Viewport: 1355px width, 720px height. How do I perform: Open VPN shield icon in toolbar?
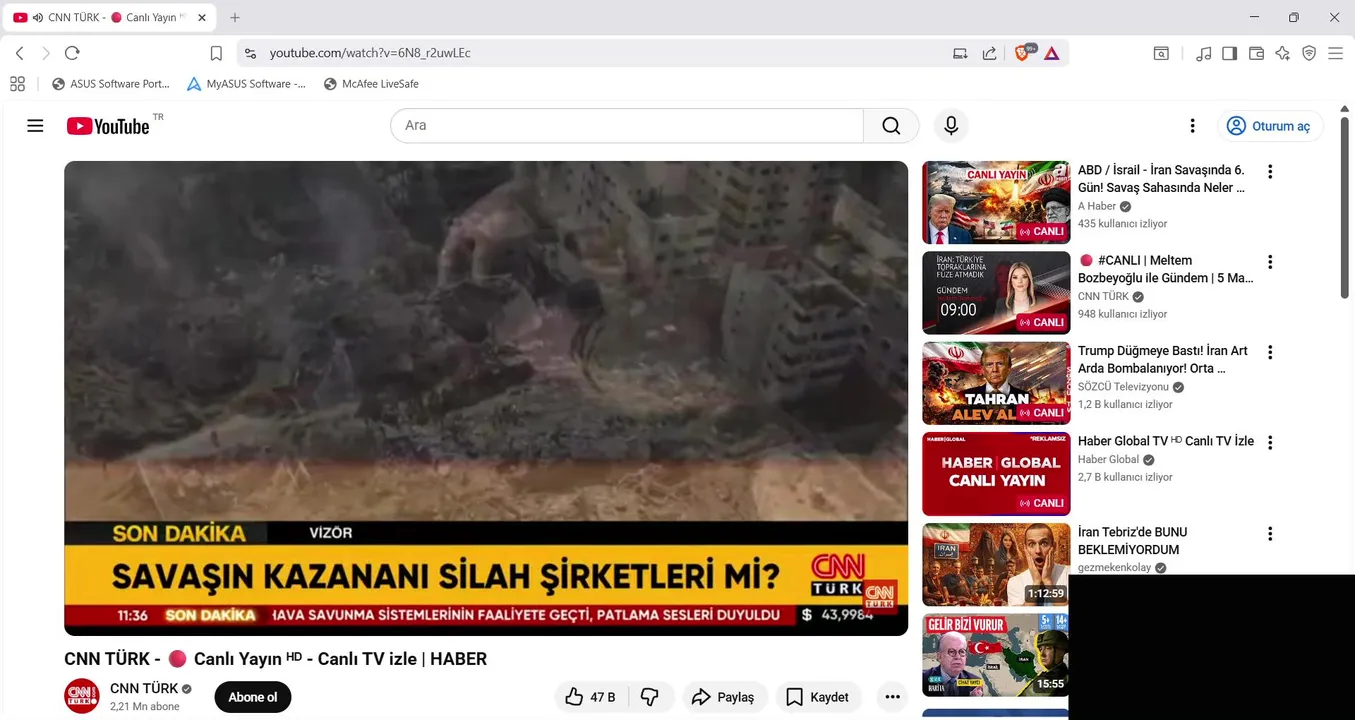(x=1309, y=53)
